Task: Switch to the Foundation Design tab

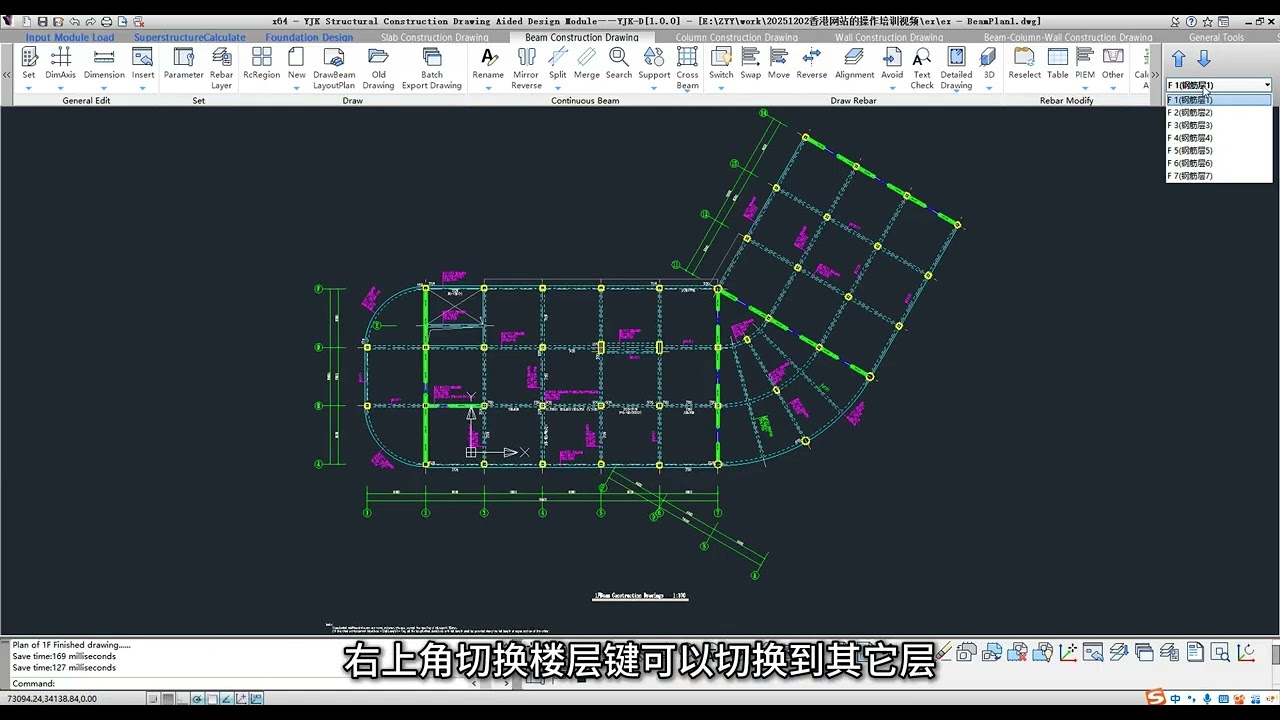Action: pyautogui.click(x=309, y=37)
